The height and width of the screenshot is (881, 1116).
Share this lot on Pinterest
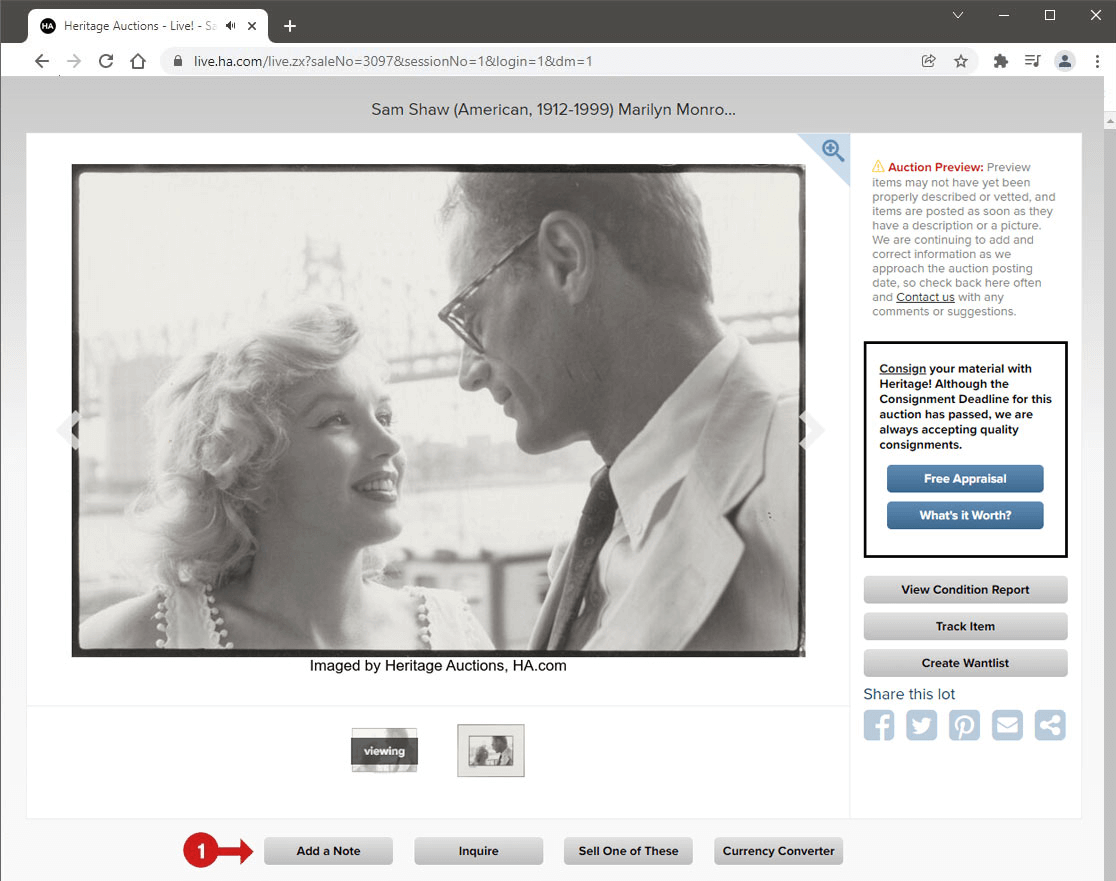(x=965, y=725)
